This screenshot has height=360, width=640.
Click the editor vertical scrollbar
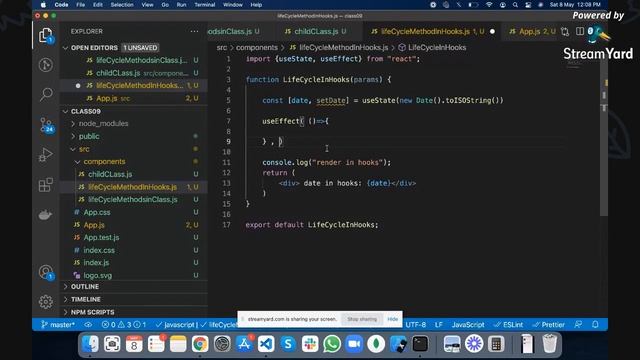604,135
